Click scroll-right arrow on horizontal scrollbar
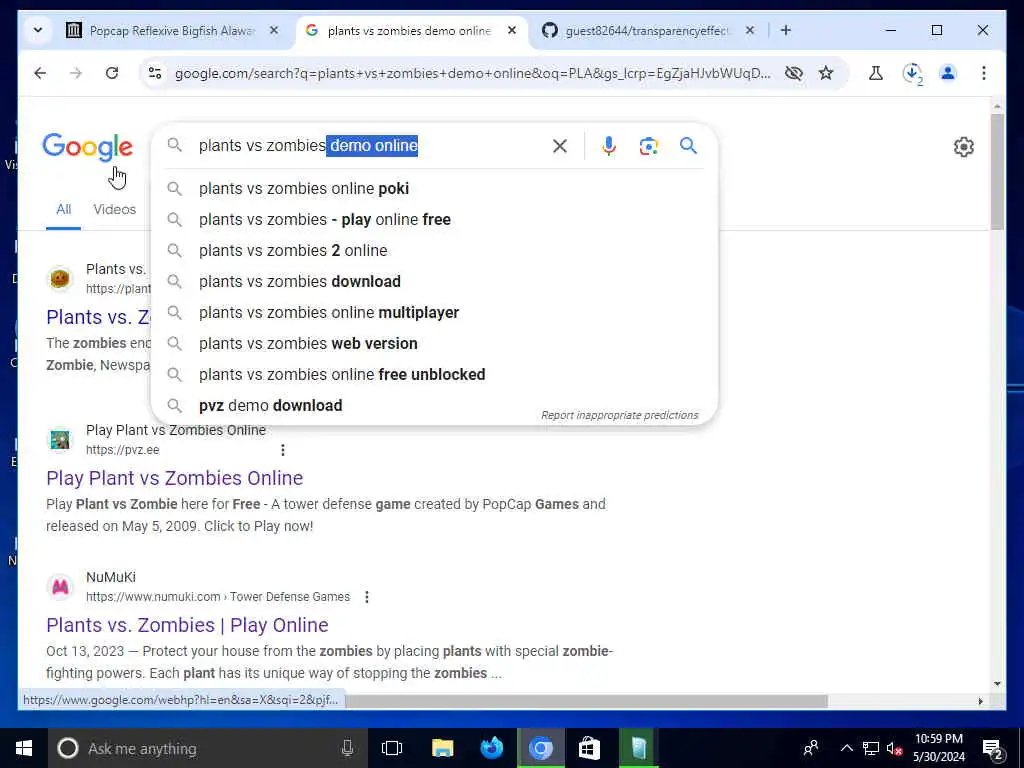Screen dimensions: 1024x768 (980, 701)
